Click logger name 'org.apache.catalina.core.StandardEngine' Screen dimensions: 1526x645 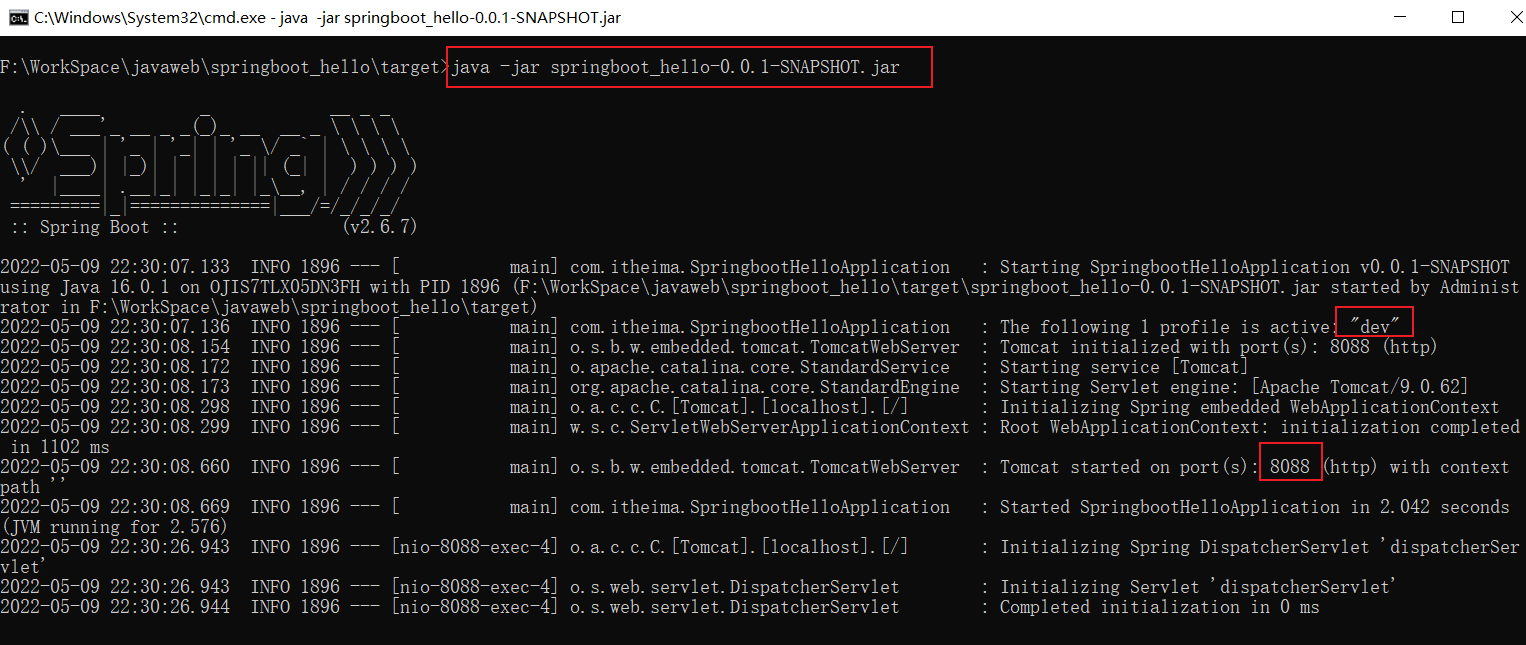[765, 387]
